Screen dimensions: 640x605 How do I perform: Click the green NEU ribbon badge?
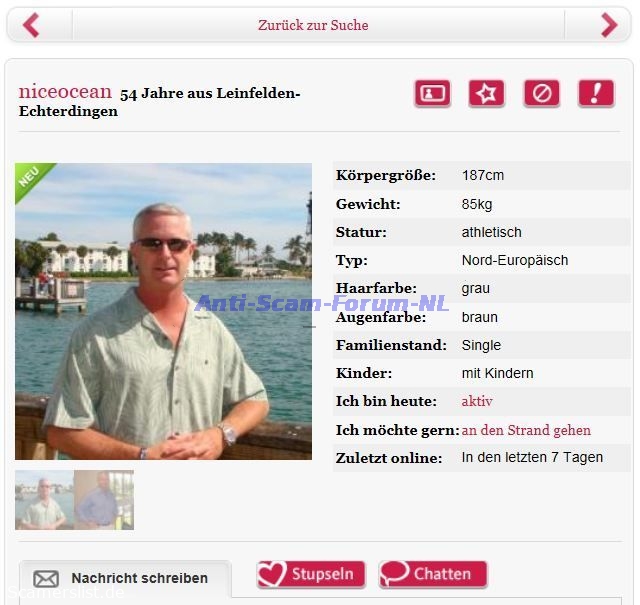coord(31,179)
